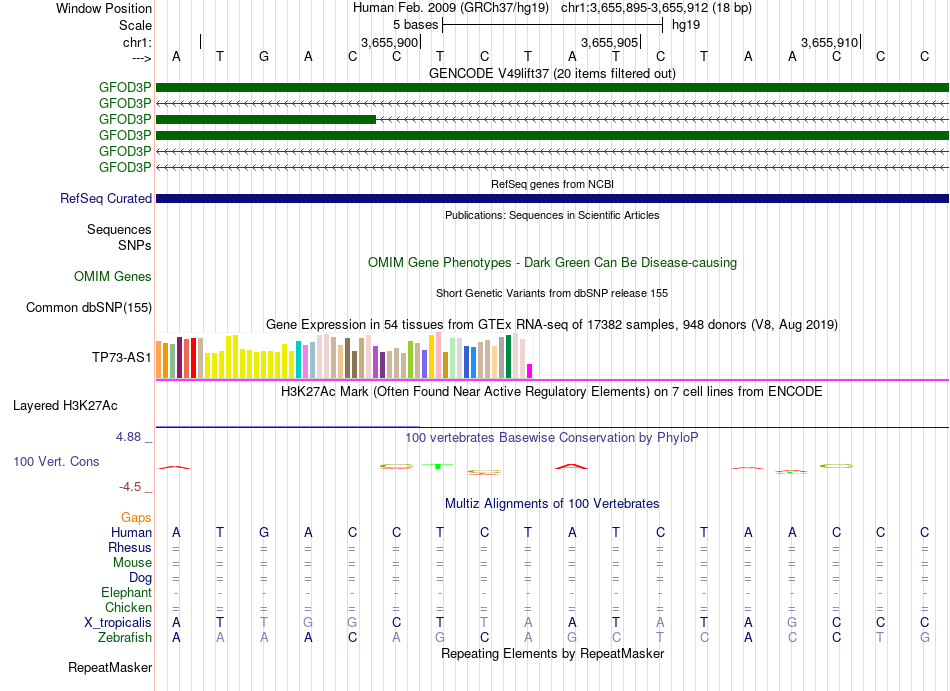
Task: Click the OMIM Gene Phenotypes green title
Action: coord(552,262)
